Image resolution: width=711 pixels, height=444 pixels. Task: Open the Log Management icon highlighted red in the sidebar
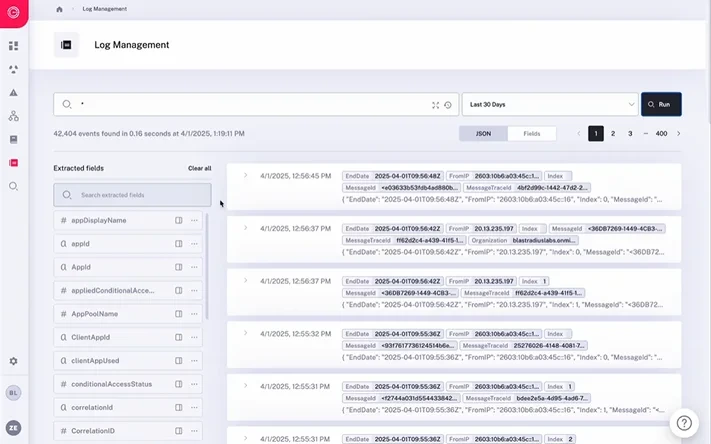tap(14, 163)
